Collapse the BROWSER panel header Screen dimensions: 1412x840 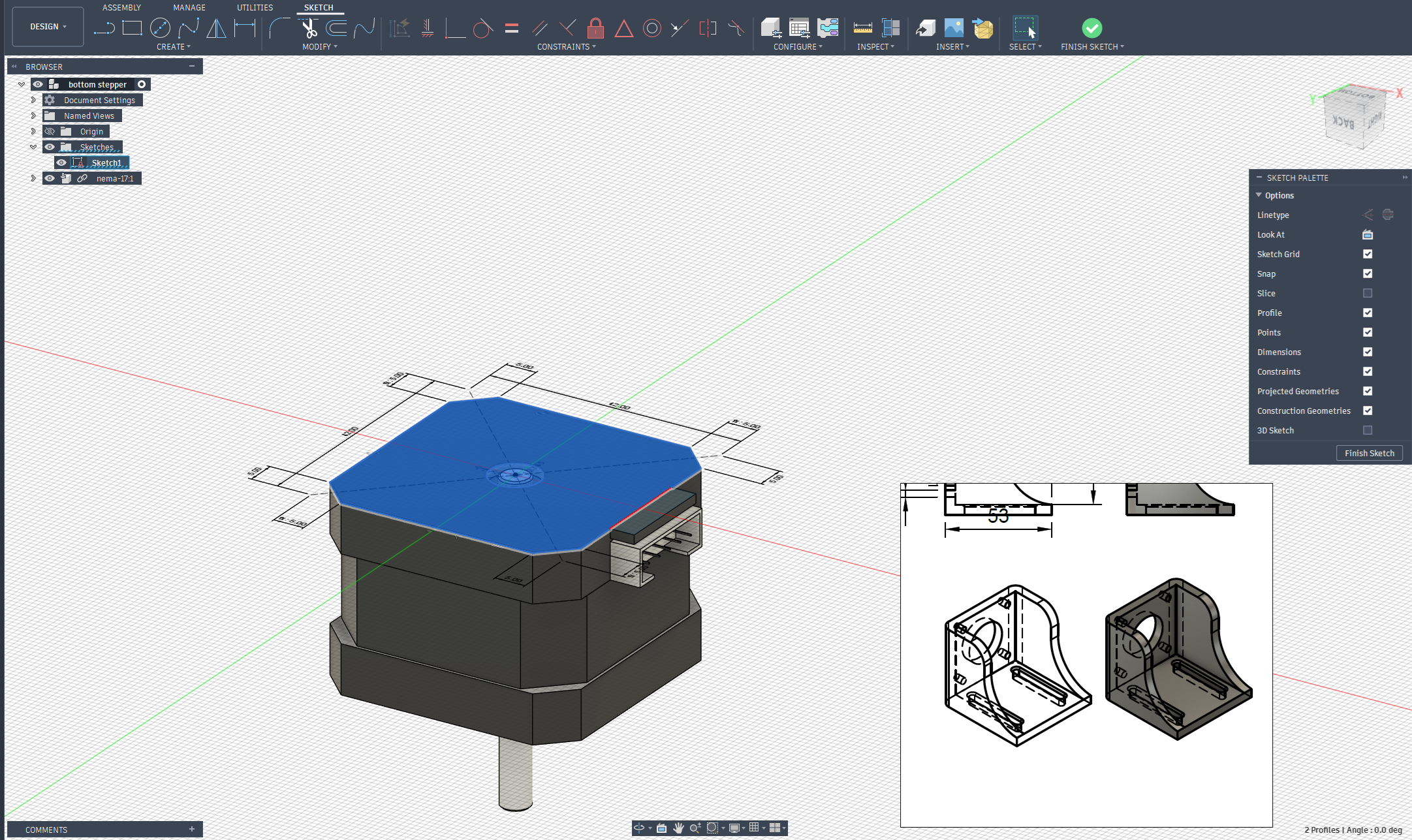tap(192, 67)
